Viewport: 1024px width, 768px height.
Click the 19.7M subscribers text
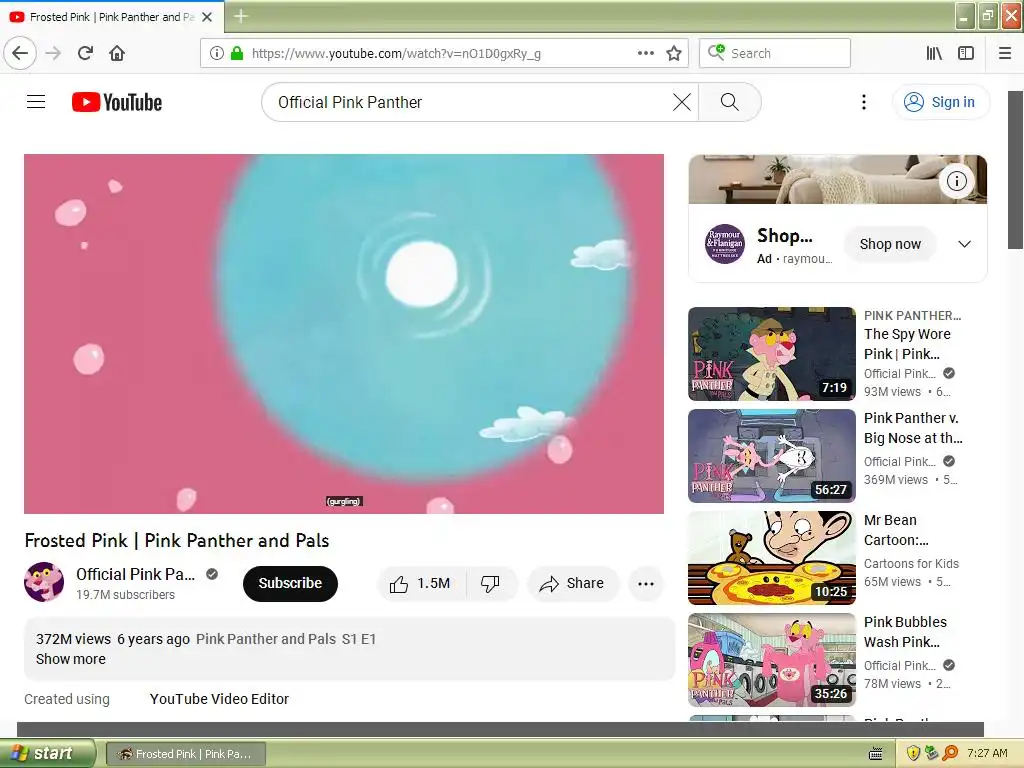click(125, 594)
